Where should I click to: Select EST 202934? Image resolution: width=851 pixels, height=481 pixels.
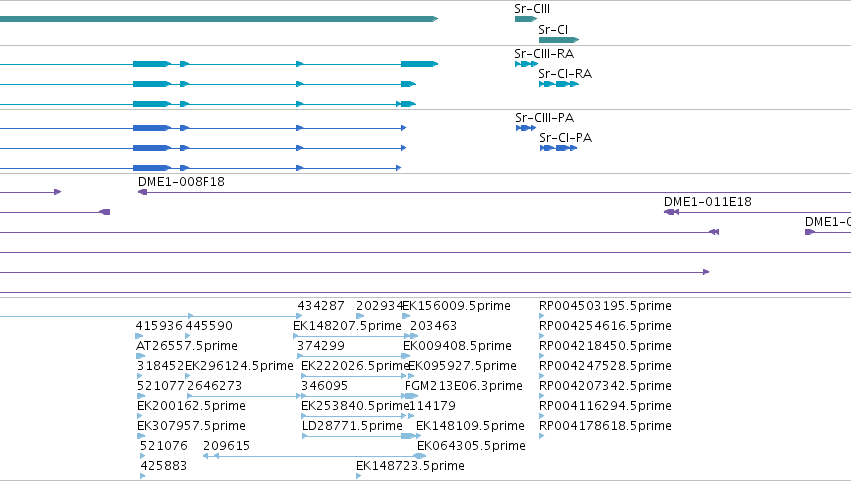click(379, 306)
